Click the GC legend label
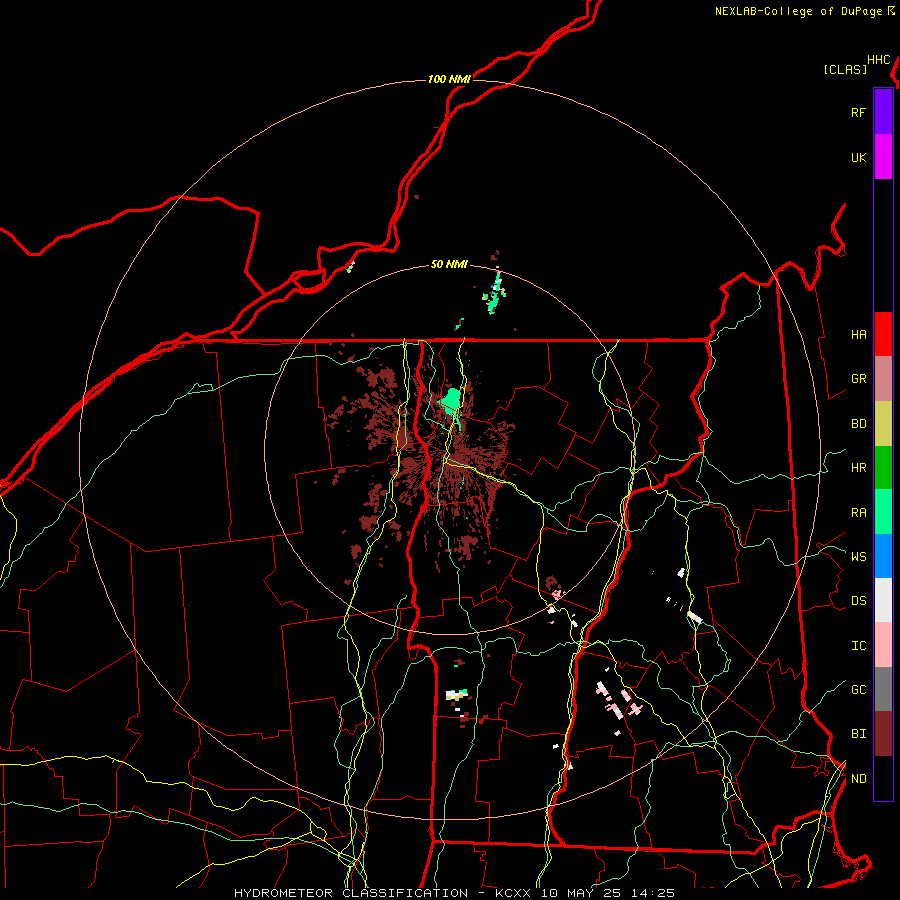This screenshot has height=900, width=900. pos(858,690)
